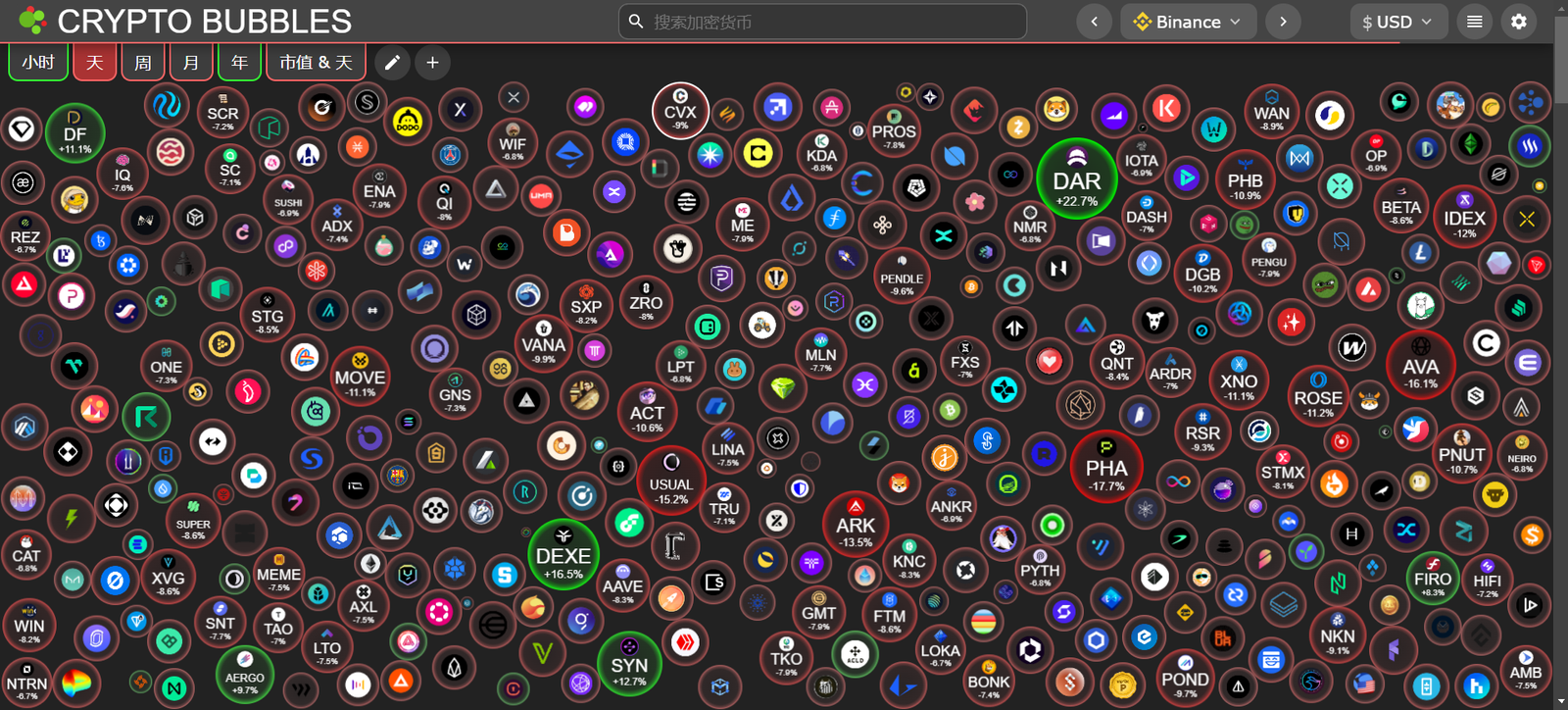Open the VANA -9.9% bubble

click(544, 344)
